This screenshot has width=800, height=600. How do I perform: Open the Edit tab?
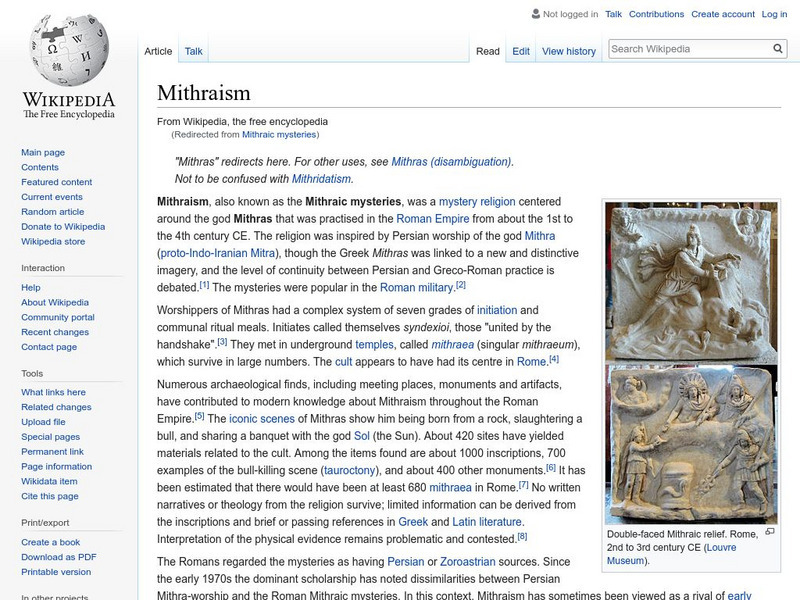coord(521,51)
